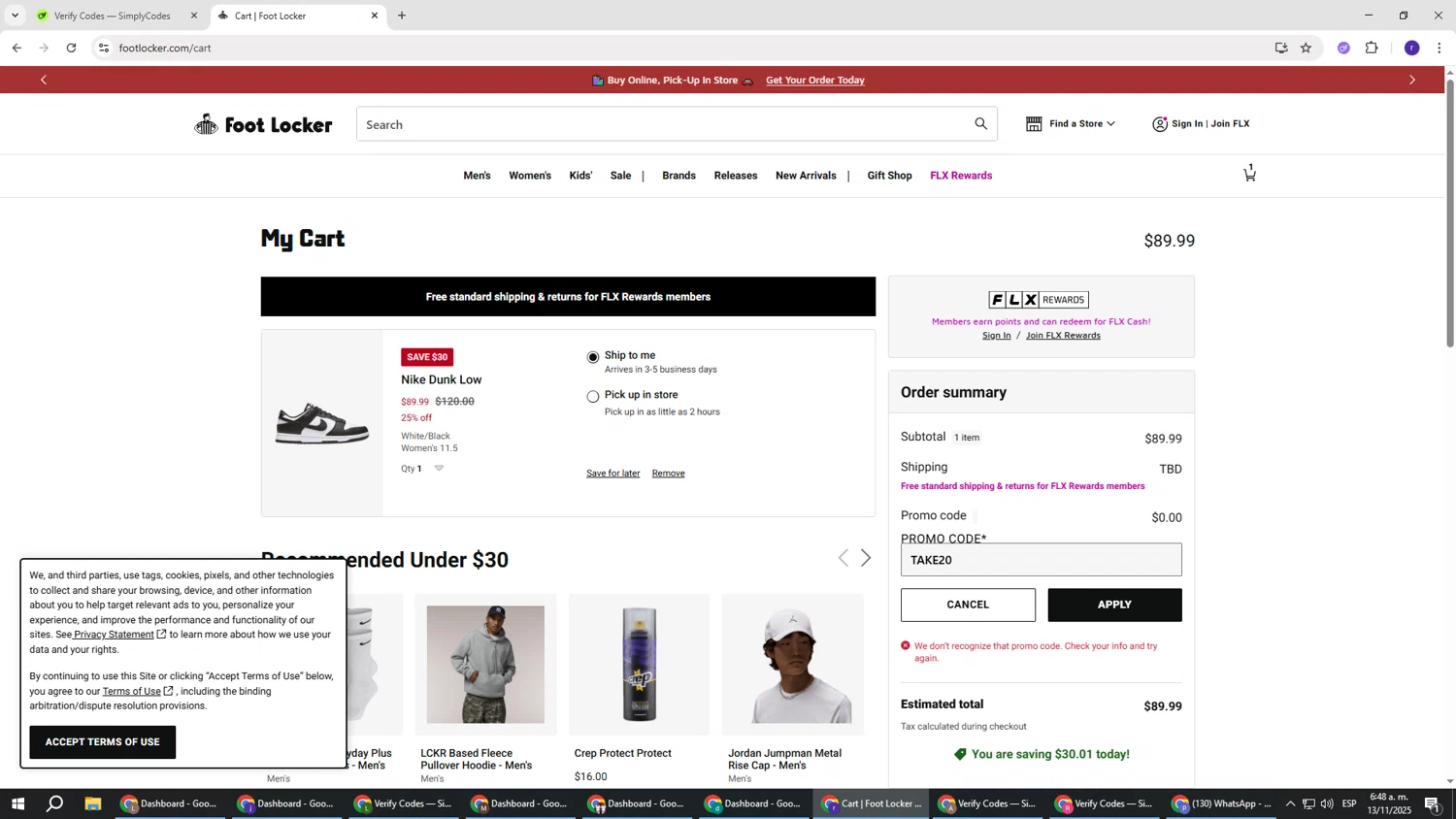
Task: Open the LCKR Fleece Hoodie thumbnail
Action: 485,665
